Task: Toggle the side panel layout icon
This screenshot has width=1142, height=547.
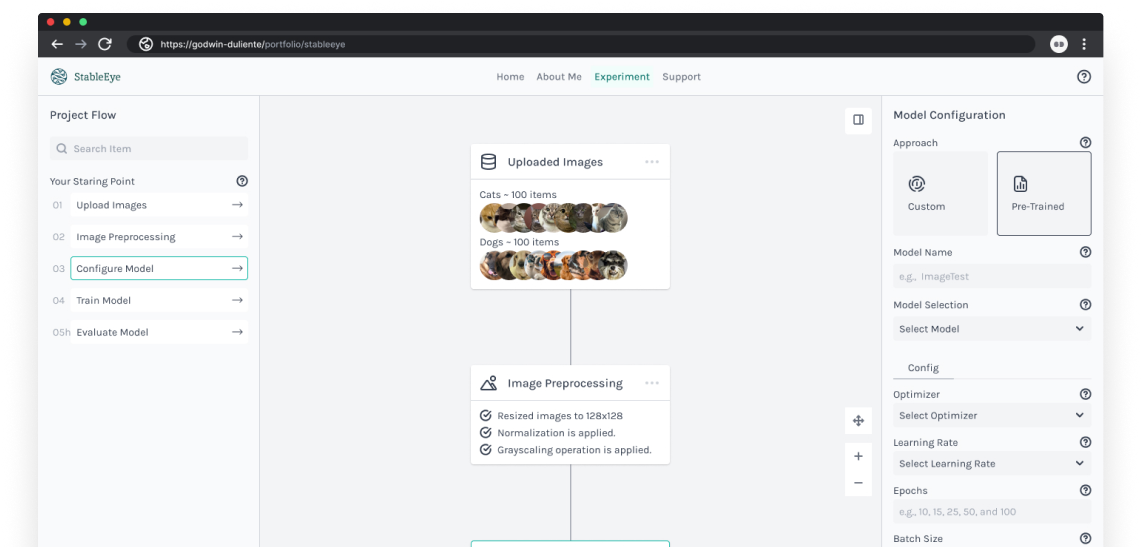Action: pos(858,120)
